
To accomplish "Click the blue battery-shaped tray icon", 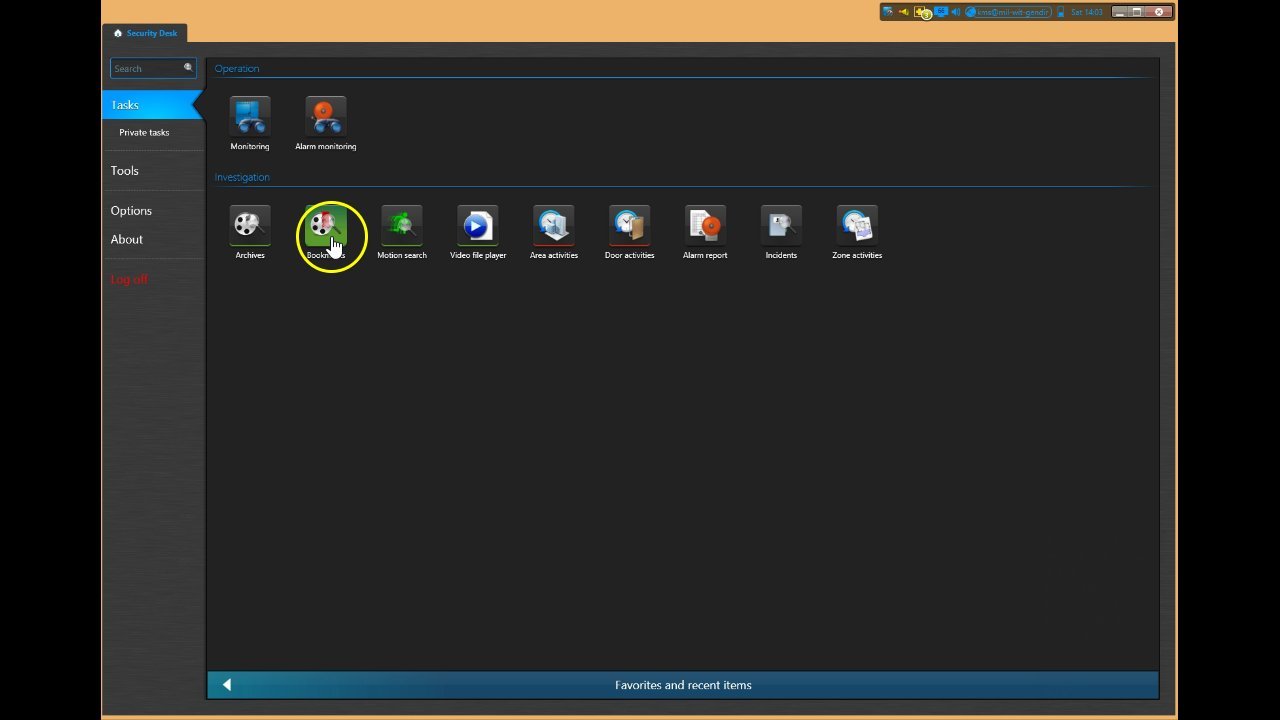I will coord(1061,12).
